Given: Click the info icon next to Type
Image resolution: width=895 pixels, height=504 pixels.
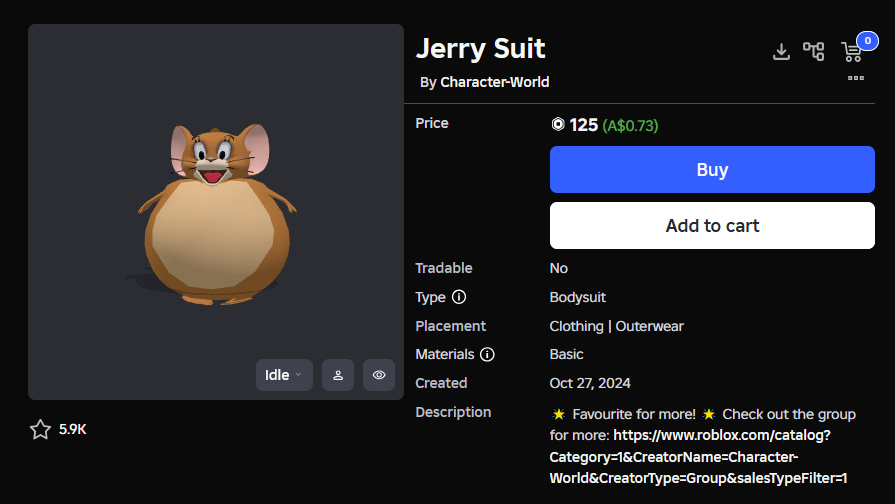Looking at the screenshot, I should [x=459, y=297].
